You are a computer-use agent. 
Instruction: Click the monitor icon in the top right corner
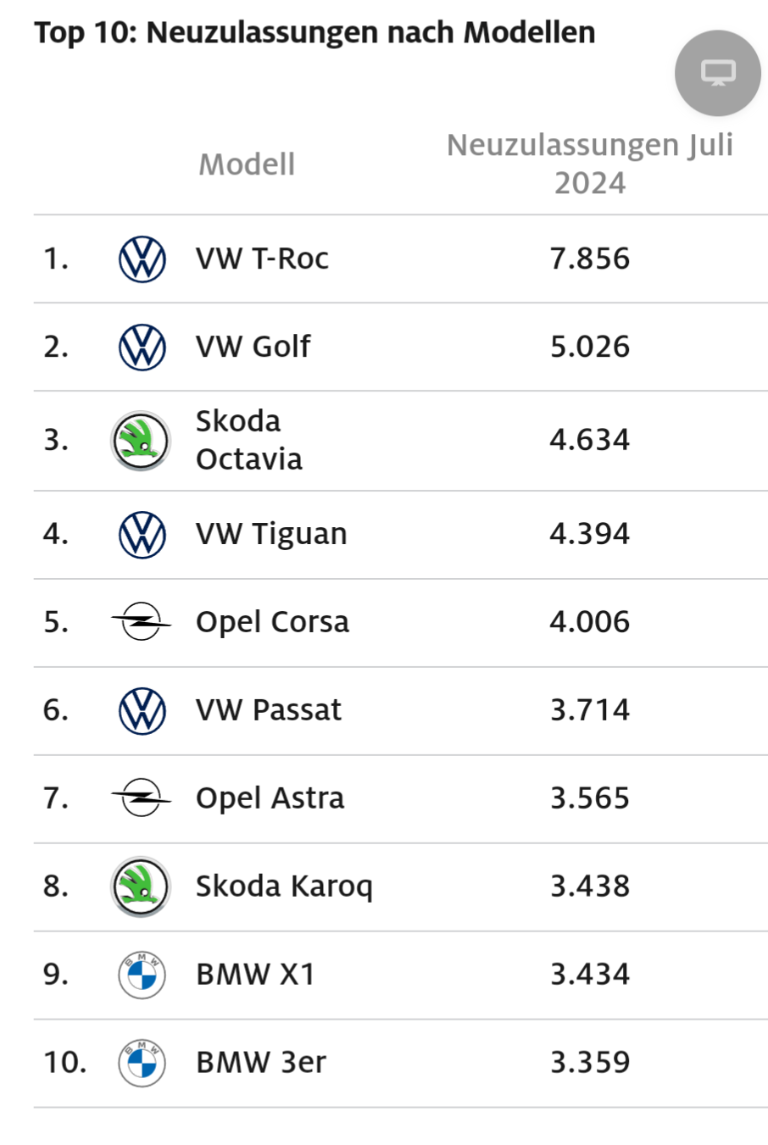[x=717, y=73]
